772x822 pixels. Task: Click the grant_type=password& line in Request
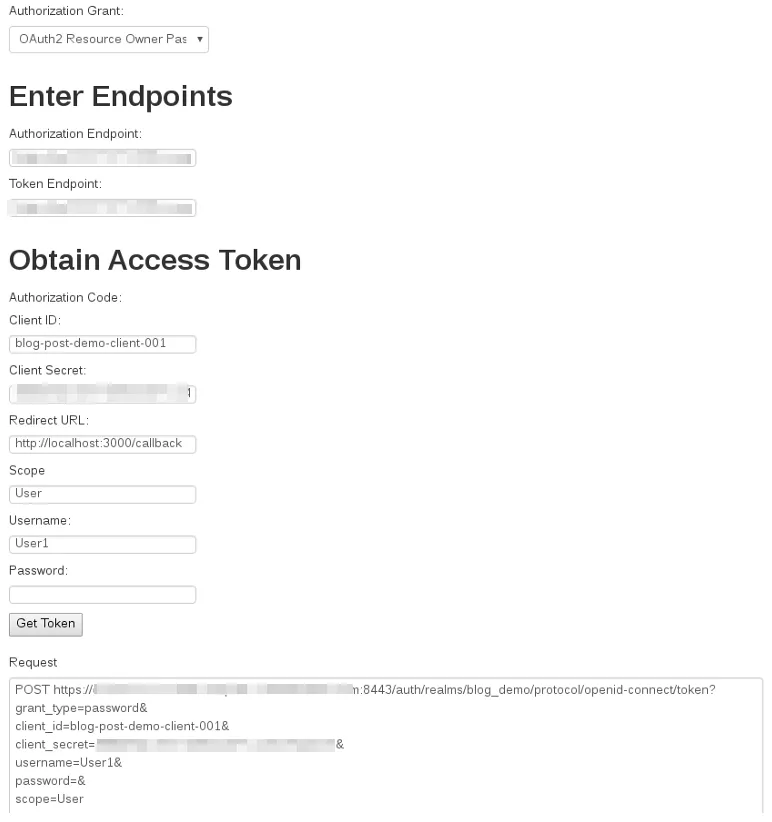click(x=81, y=708)
